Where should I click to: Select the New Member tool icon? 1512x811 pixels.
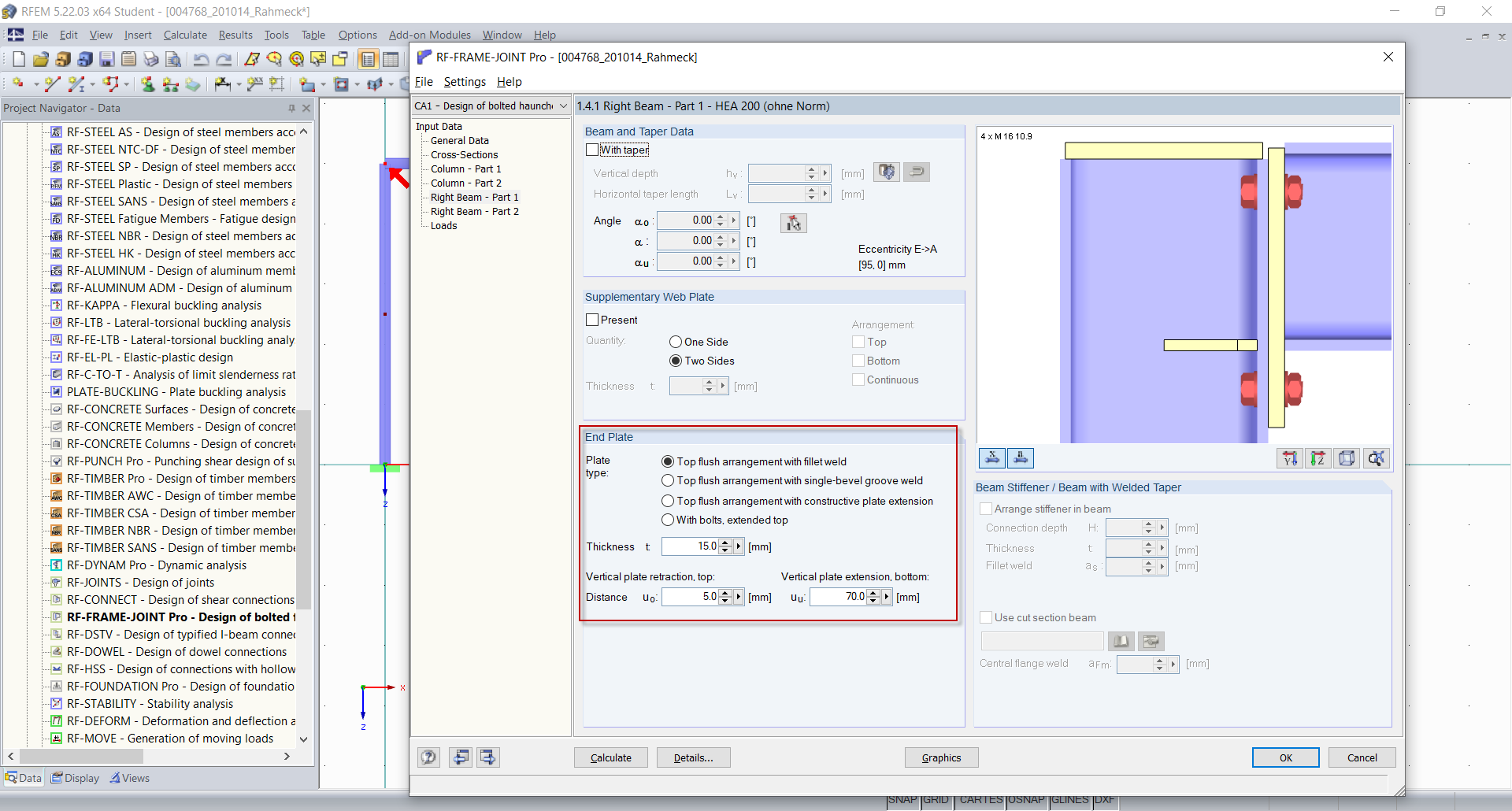tap(76, 83)
